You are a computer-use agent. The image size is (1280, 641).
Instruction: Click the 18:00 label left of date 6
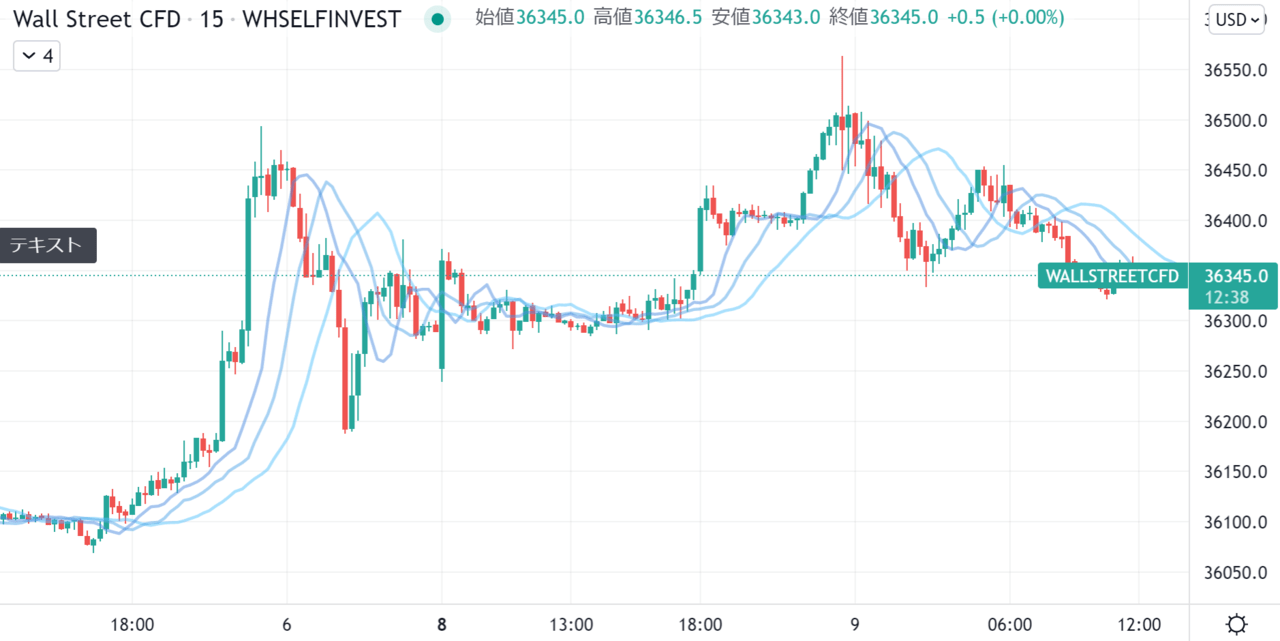[132, 625]
